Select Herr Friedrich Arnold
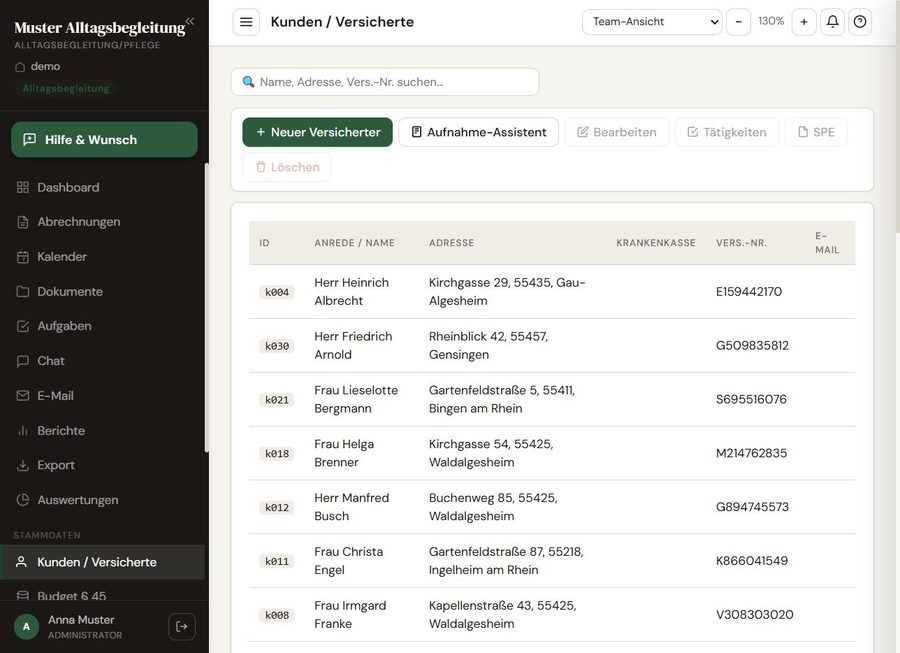This screenshot has width=900, height=653. pyautogui.click(x=353, y=345)
